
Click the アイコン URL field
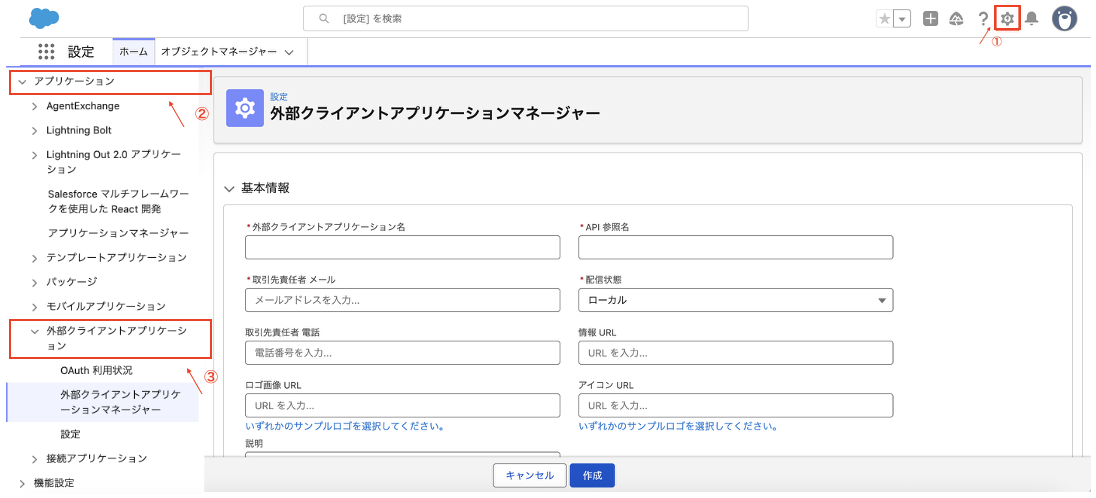tap(736, 406)
